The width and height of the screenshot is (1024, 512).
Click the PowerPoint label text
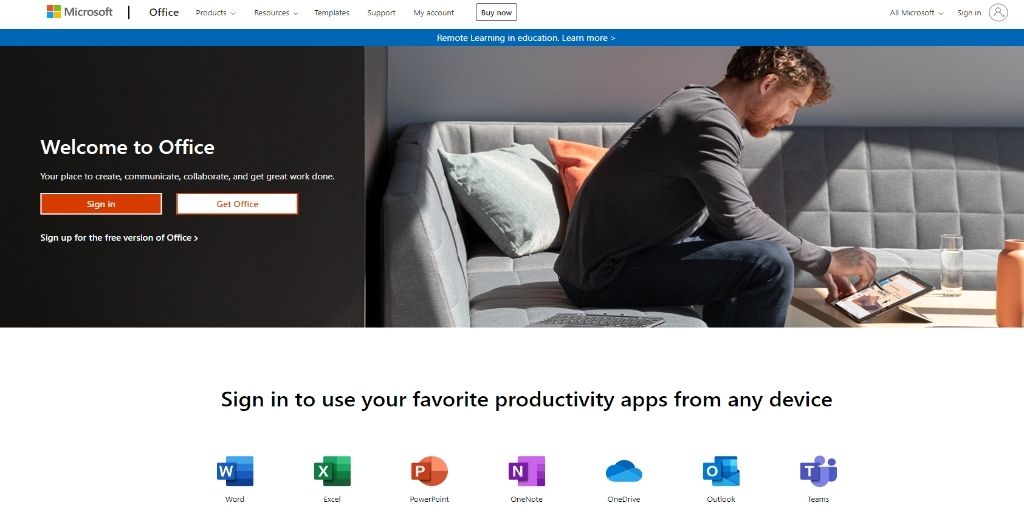pyautogui.click(x=429, y=500)
